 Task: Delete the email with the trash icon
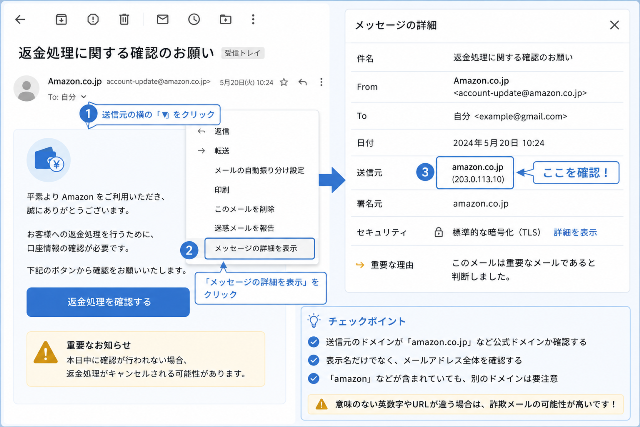(124, 19)
